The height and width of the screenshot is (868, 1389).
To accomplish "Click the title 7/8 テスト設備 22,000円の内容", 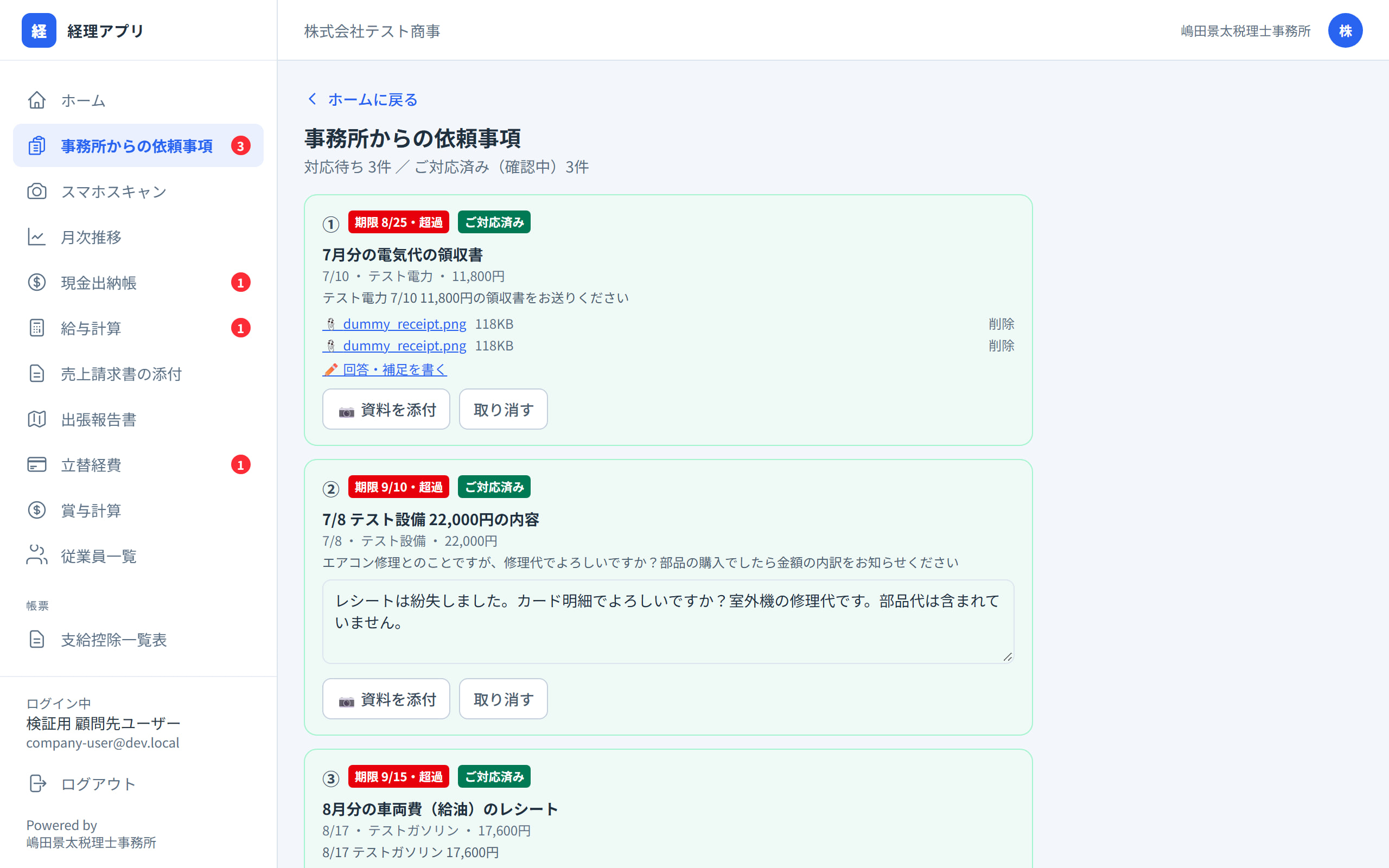I will click(430, 520).
